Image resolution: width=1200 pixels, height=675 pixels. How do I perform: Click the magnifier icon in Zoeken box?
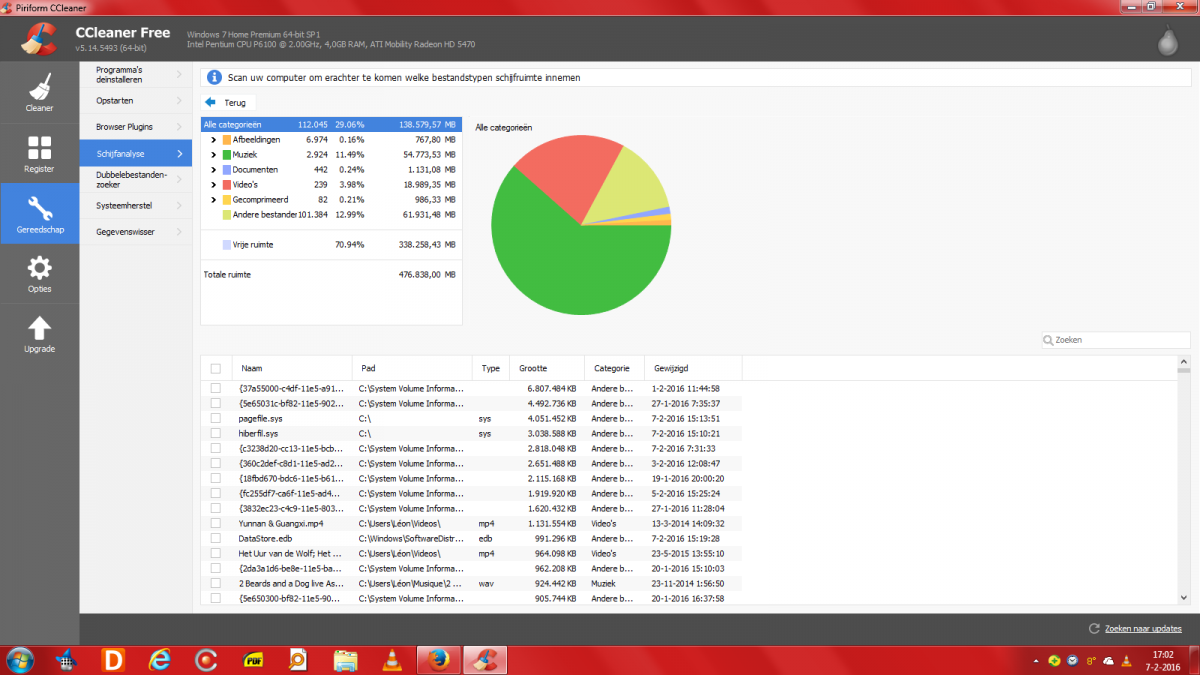click(1049, 340)
